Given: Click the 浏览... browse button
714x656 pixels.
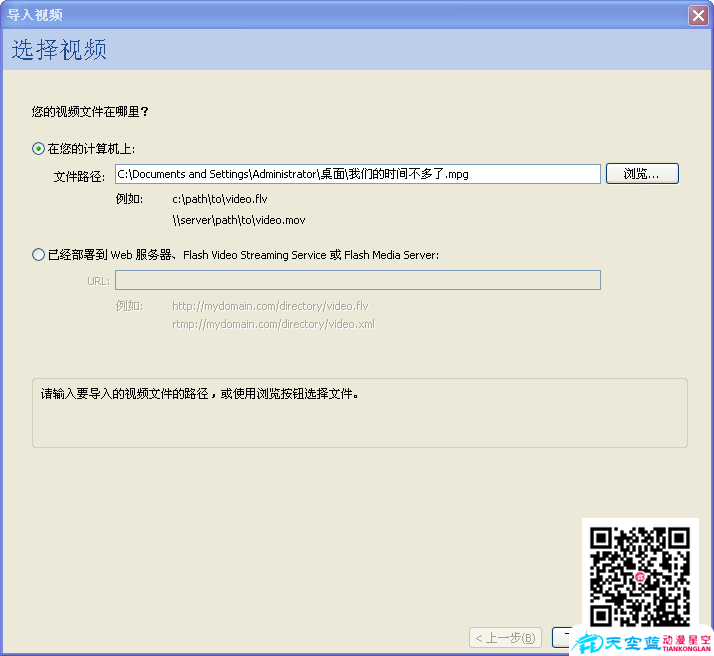Looking at the screenshot, I should click(642, 174).
